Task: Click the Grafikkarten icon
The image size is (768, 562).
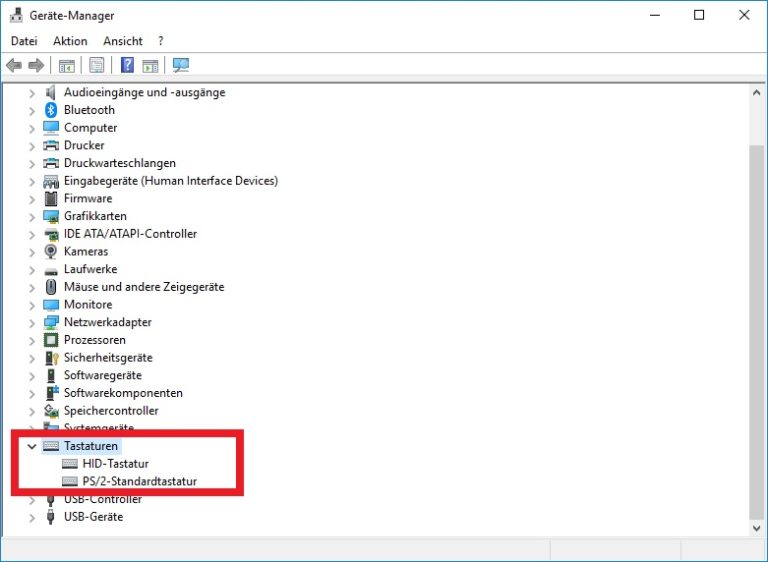Action: [x=51, y=216]
